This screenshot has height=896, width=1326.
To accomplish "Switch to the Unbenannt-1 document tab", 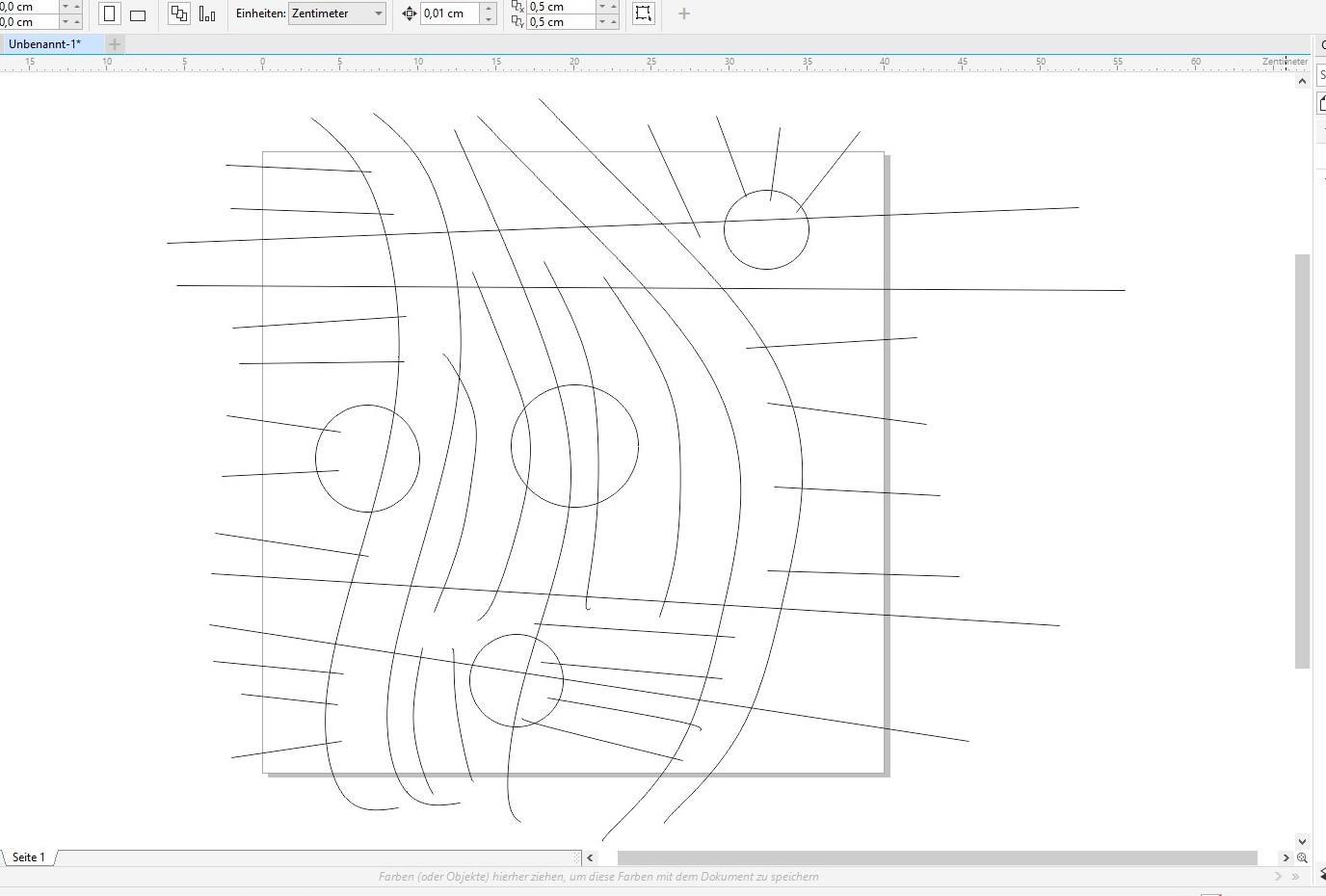I will [x=45, y=44].
